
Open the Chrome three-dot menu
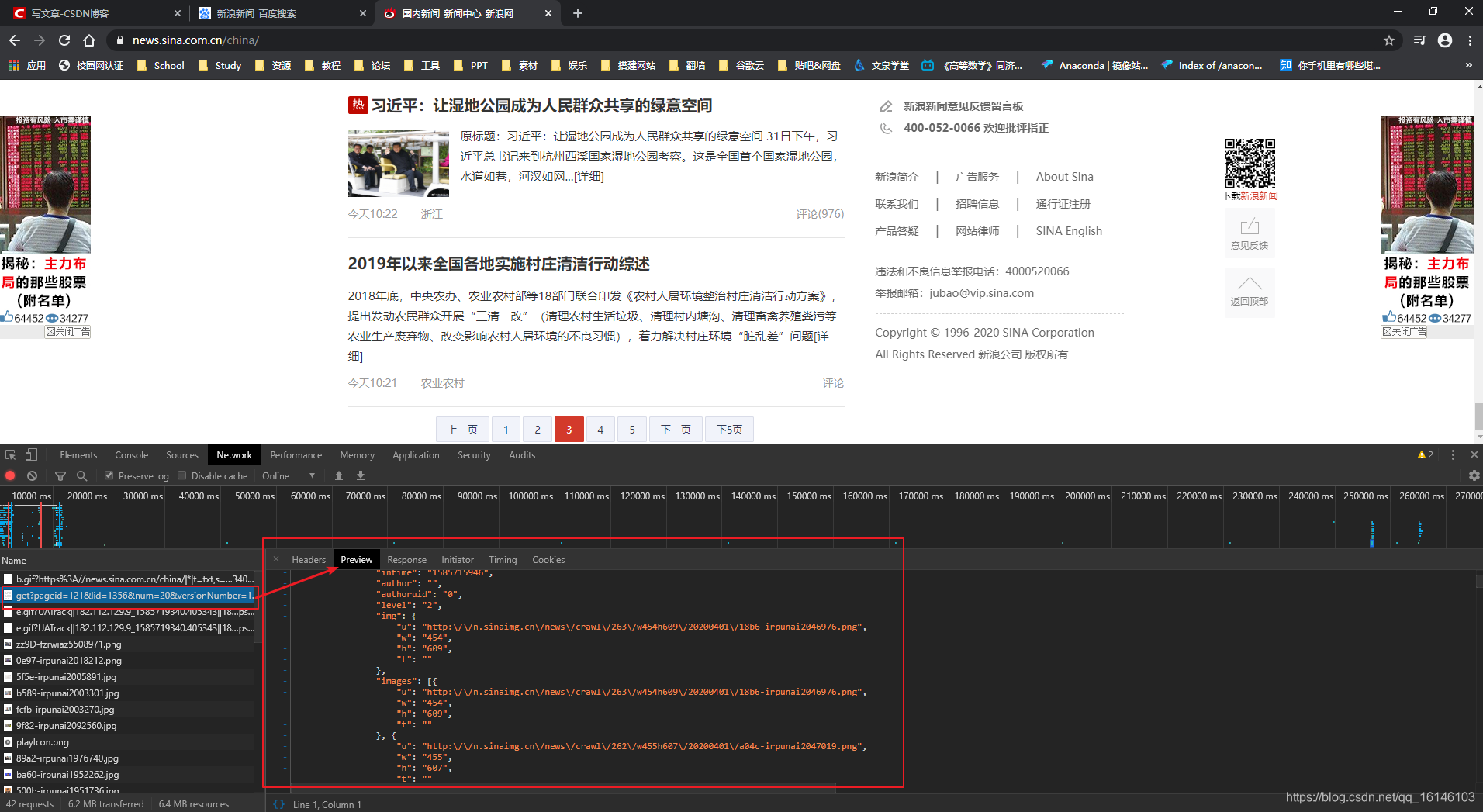[1470, 40]
